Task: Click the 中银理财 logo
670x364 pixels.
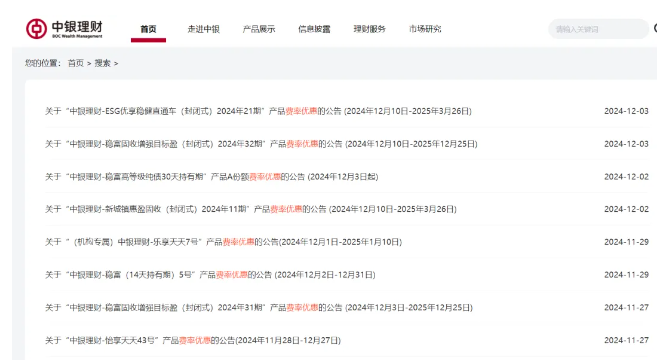Action: [x=64, y=29]
